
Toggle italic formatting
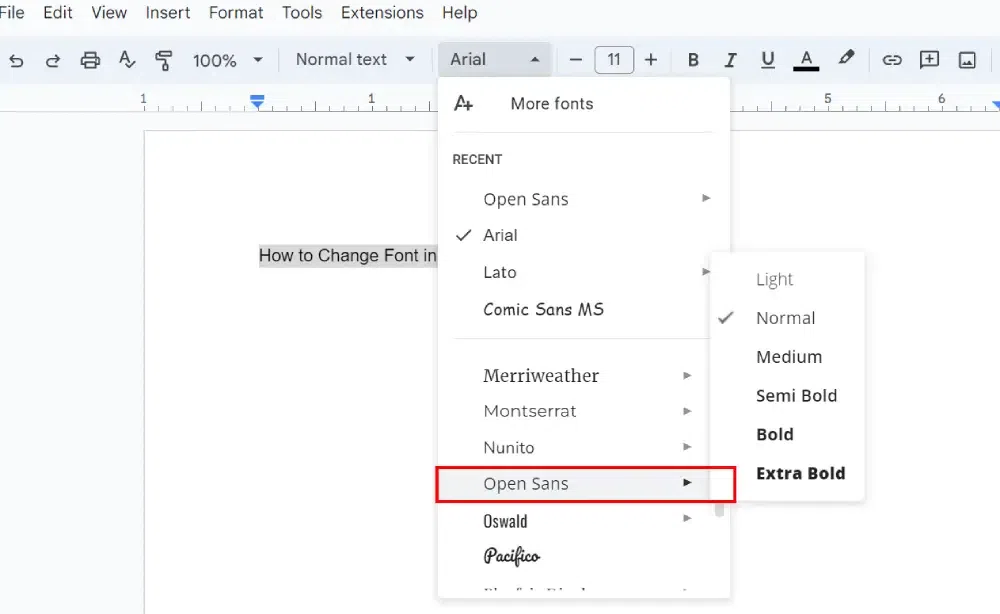point(730,60)
